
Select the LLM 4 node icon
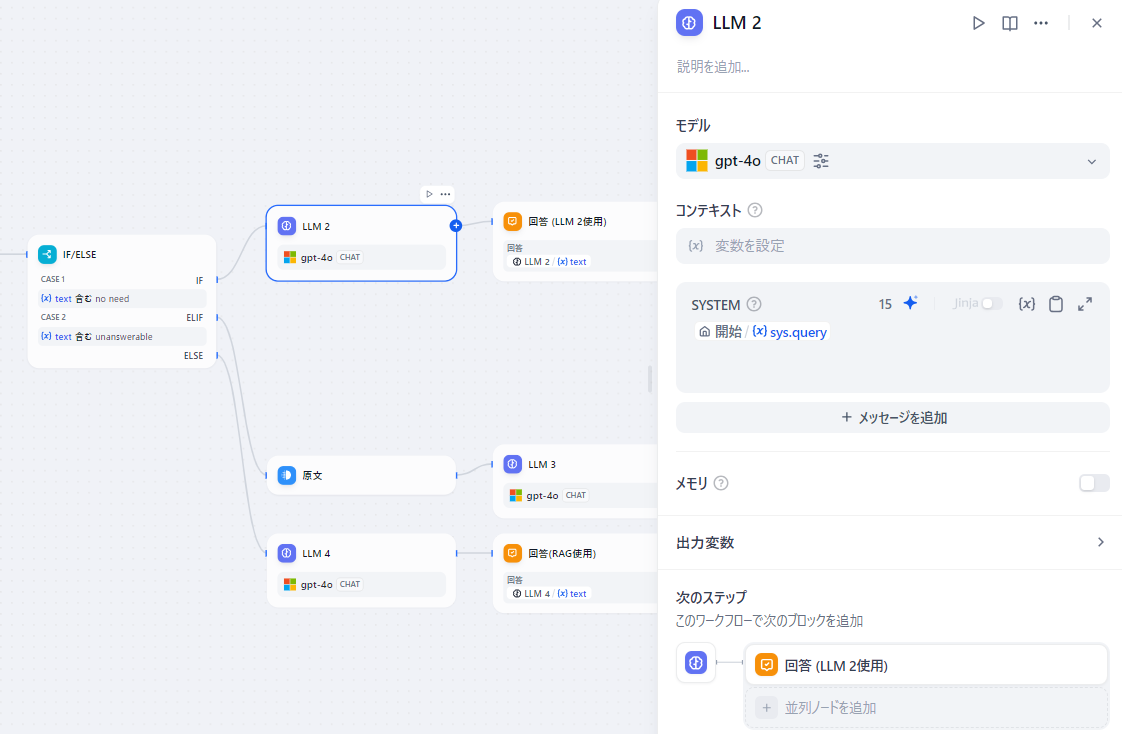[287, 553]
